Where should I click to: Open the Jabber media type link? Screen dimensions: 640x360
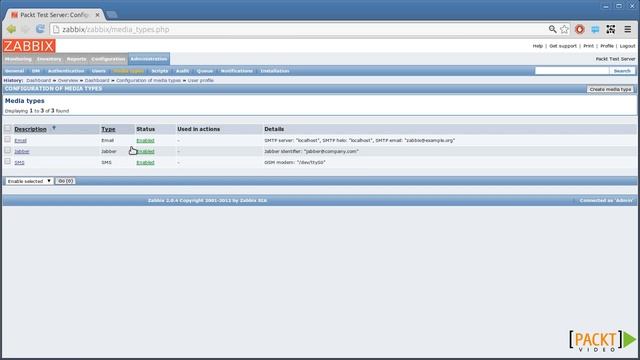click(22, 151)
